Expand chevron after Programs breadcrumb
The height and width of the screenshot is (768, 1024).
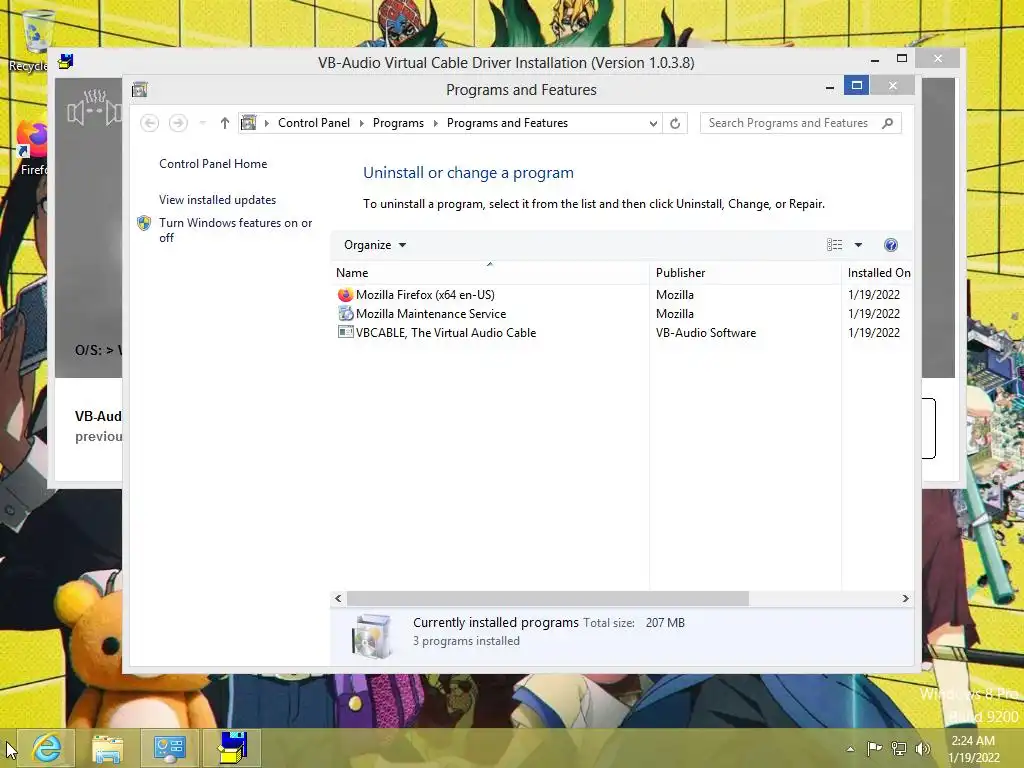(x=436, y=123)
